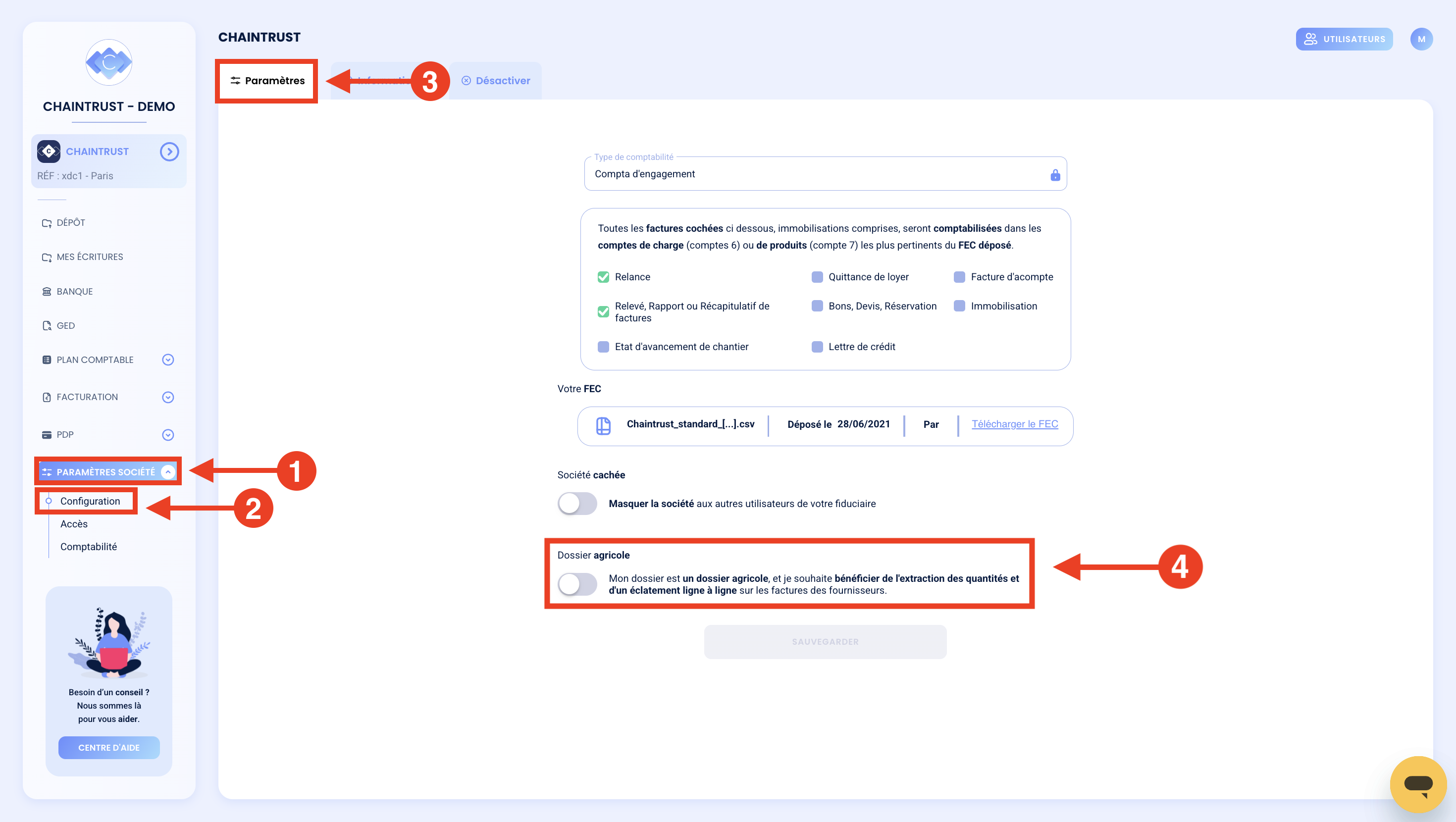Viewport: 1456px width, 822px height.
Task: Click the Paramètres tab sliders icon
Action: tap(235, 81)
